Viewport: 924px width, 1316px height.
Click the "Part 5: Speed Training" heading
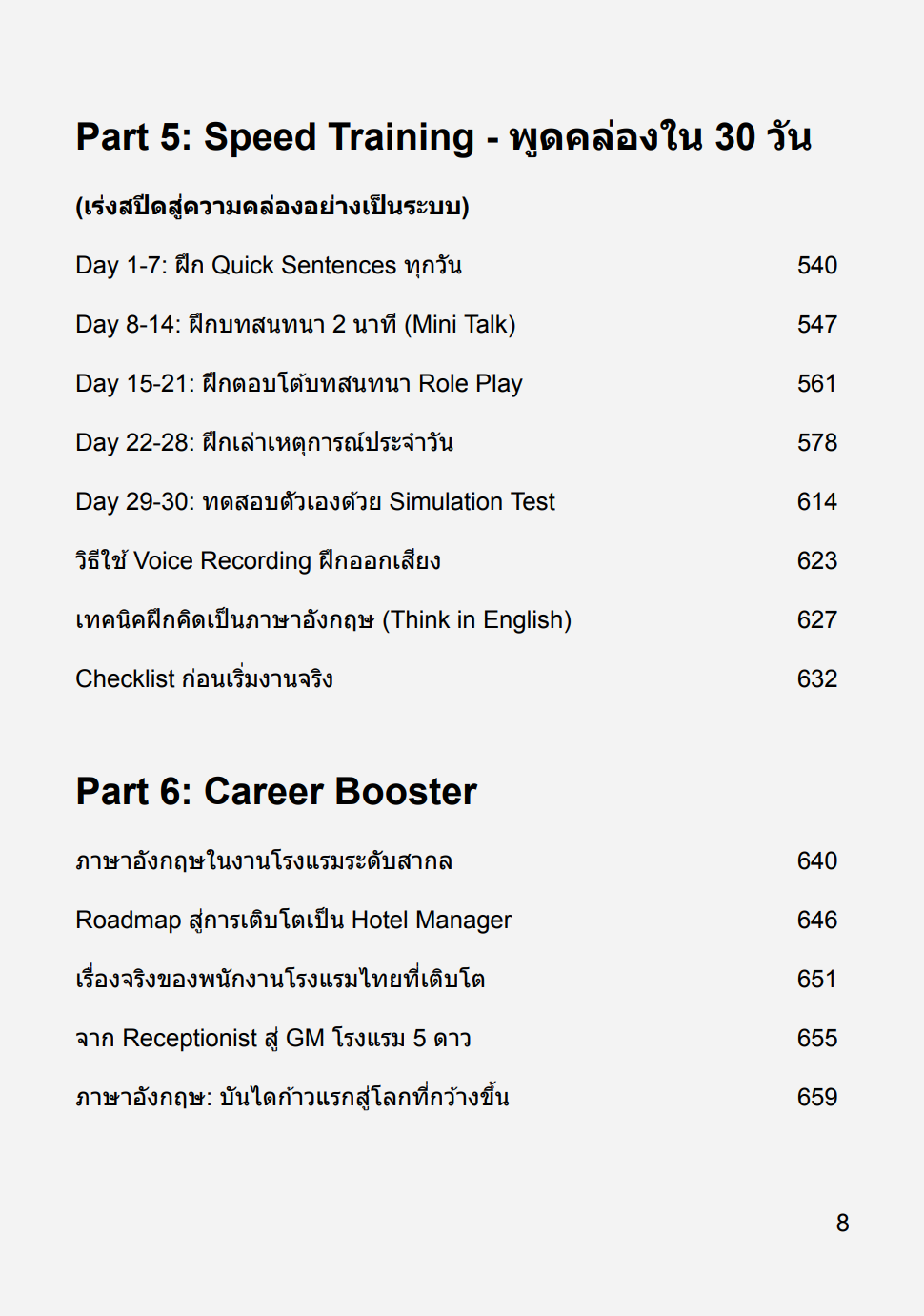443,137
